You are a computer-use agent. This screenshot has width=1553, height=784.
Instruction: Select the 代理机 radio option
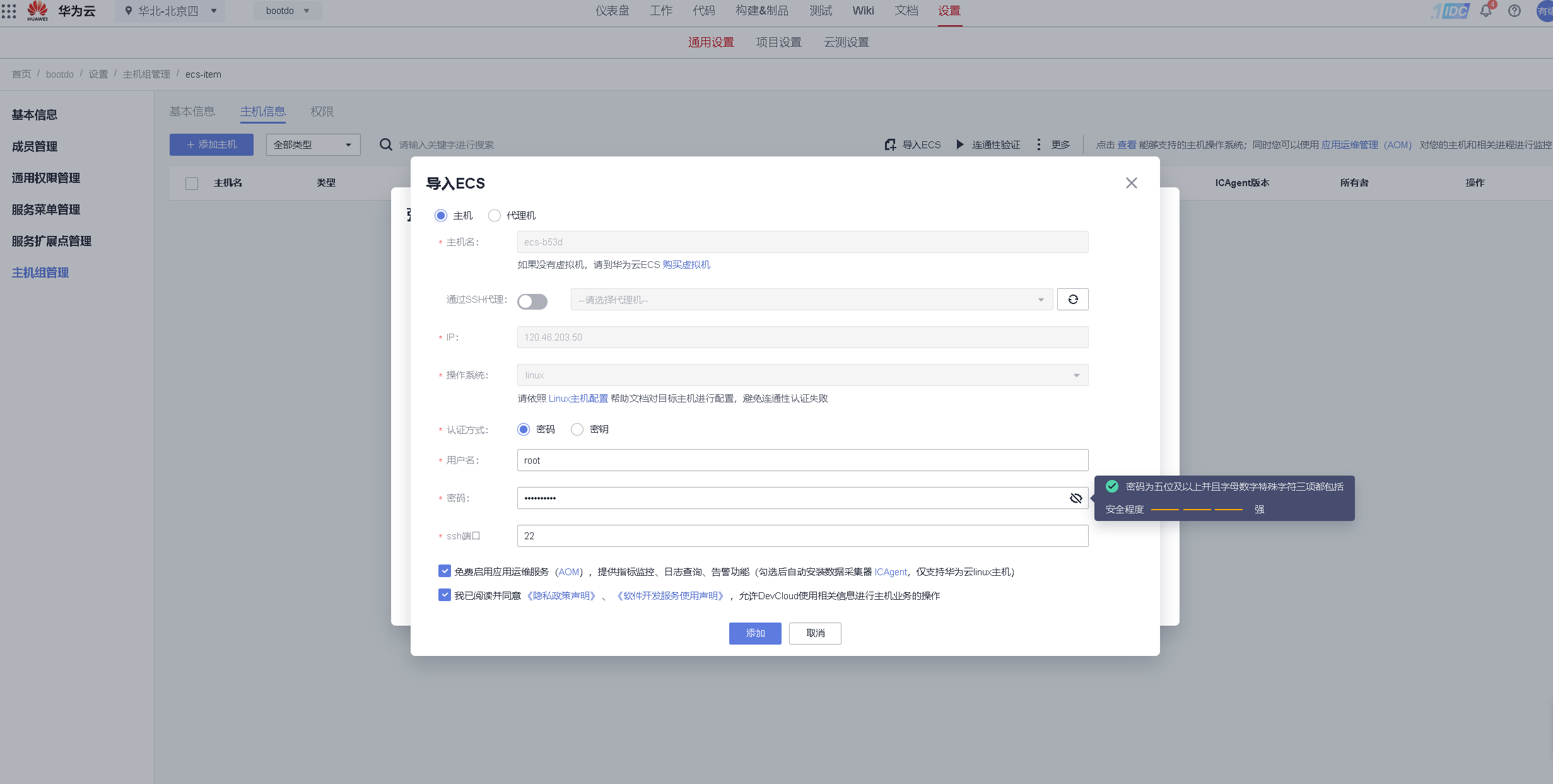click(495, 215)
